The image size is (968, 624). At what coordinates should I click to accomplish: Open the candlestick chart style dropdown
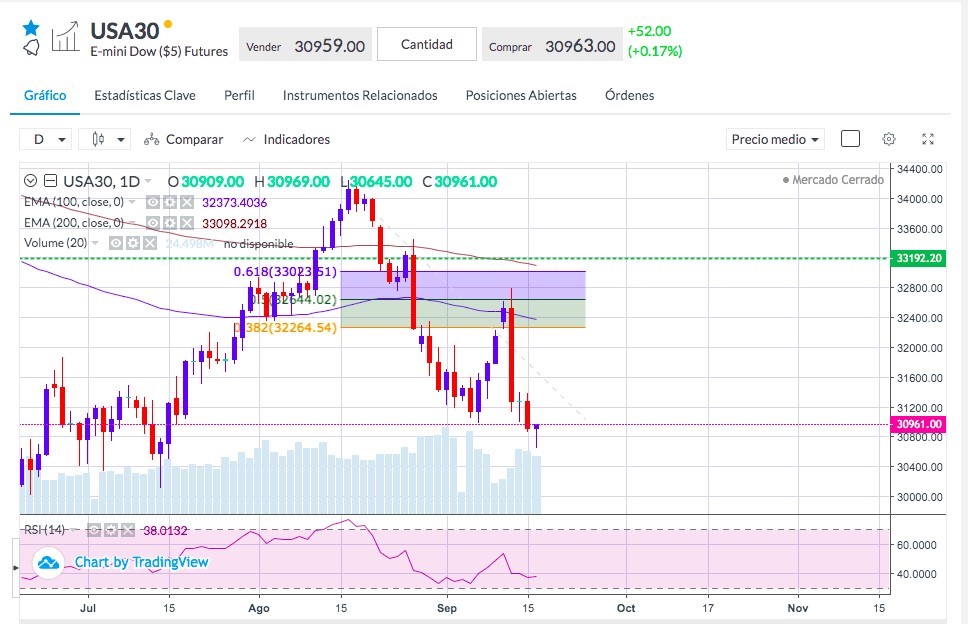click(104, 139)
